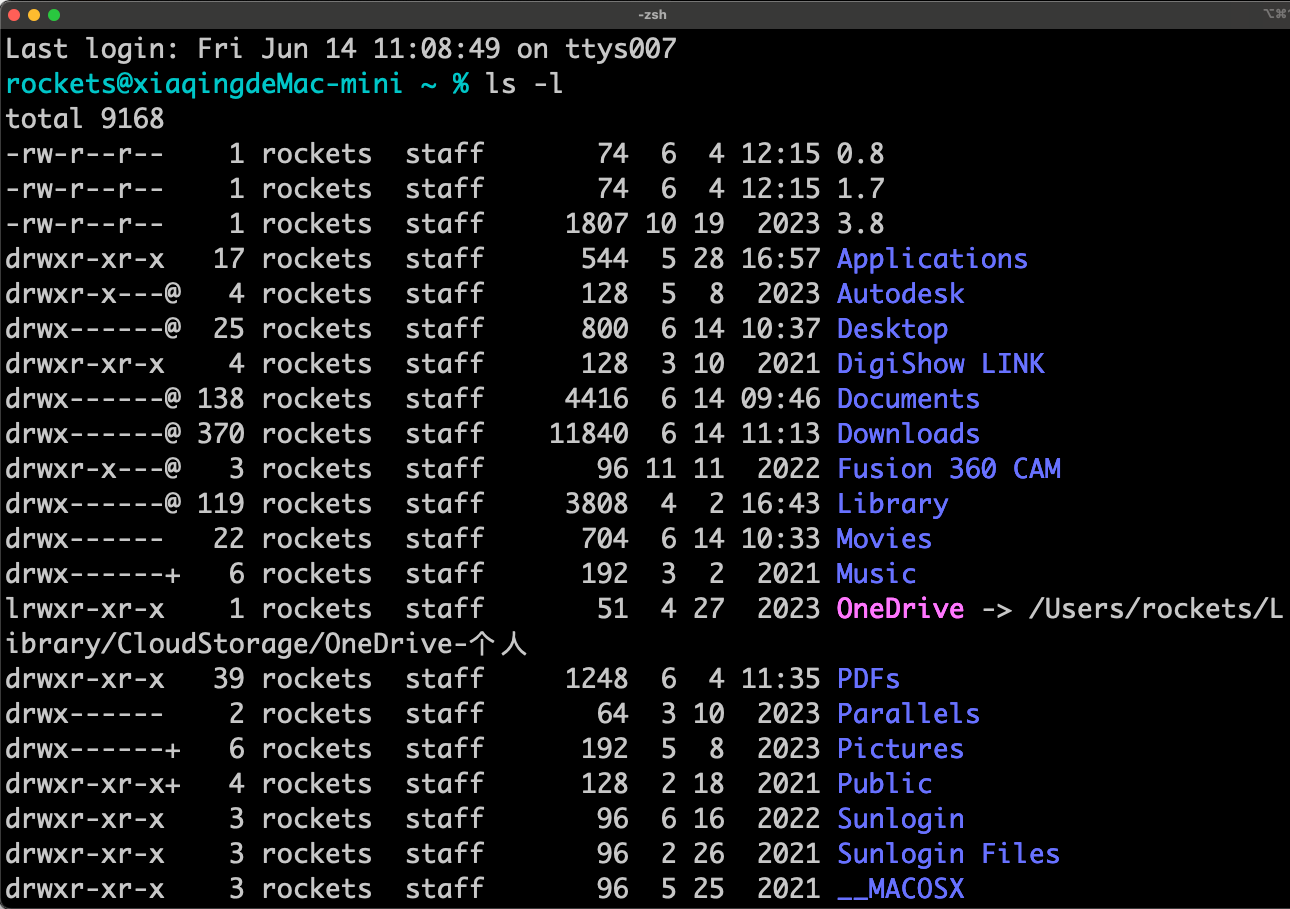This screenshot has width=1290, height=909.
Task: Click the keyboard shortcut indicator in title bar
Action: 1274,14
